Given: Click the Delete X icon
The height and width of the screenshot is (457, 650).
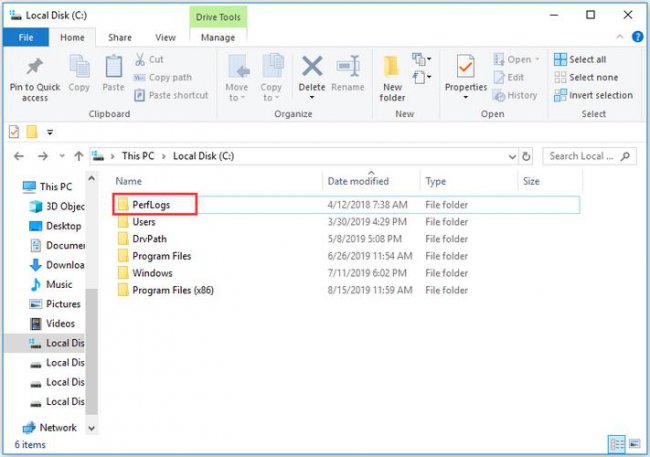Looking at the screenshot, I should [312, 66].
